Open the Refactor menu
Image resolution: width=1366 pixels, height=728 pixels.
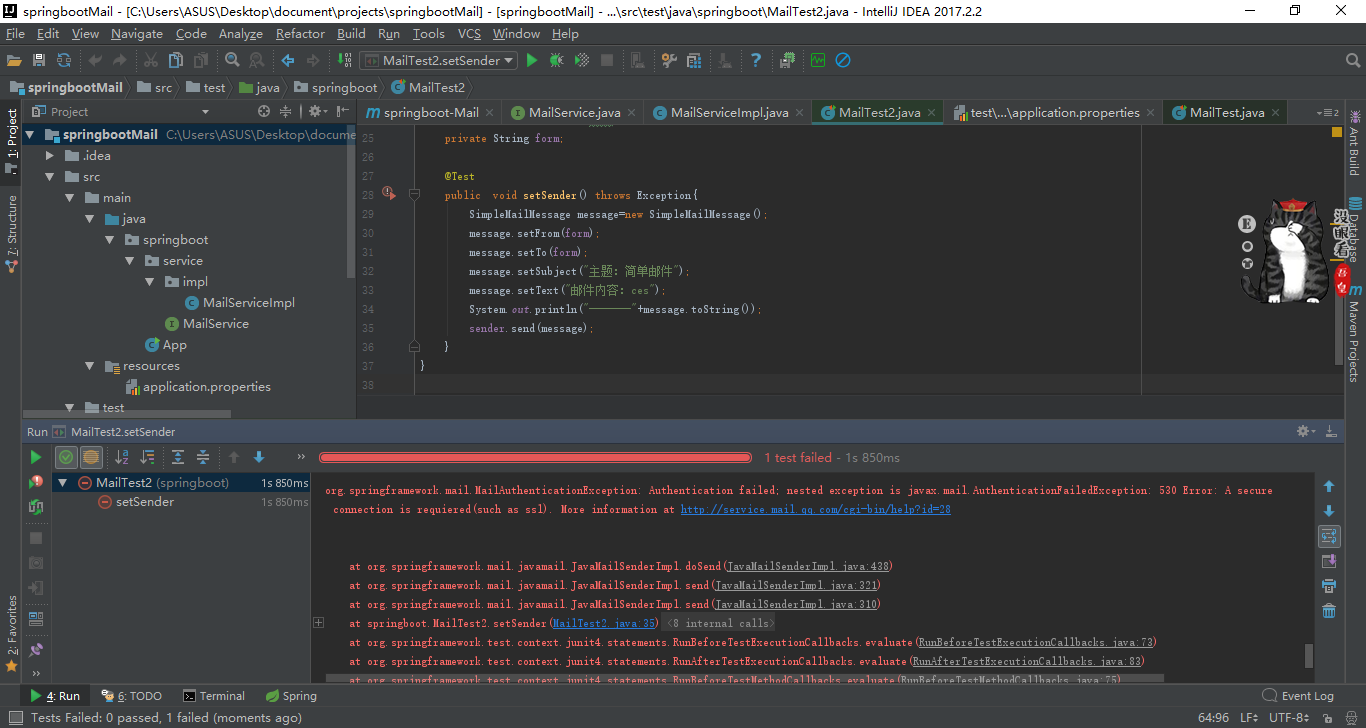point(300,33)
